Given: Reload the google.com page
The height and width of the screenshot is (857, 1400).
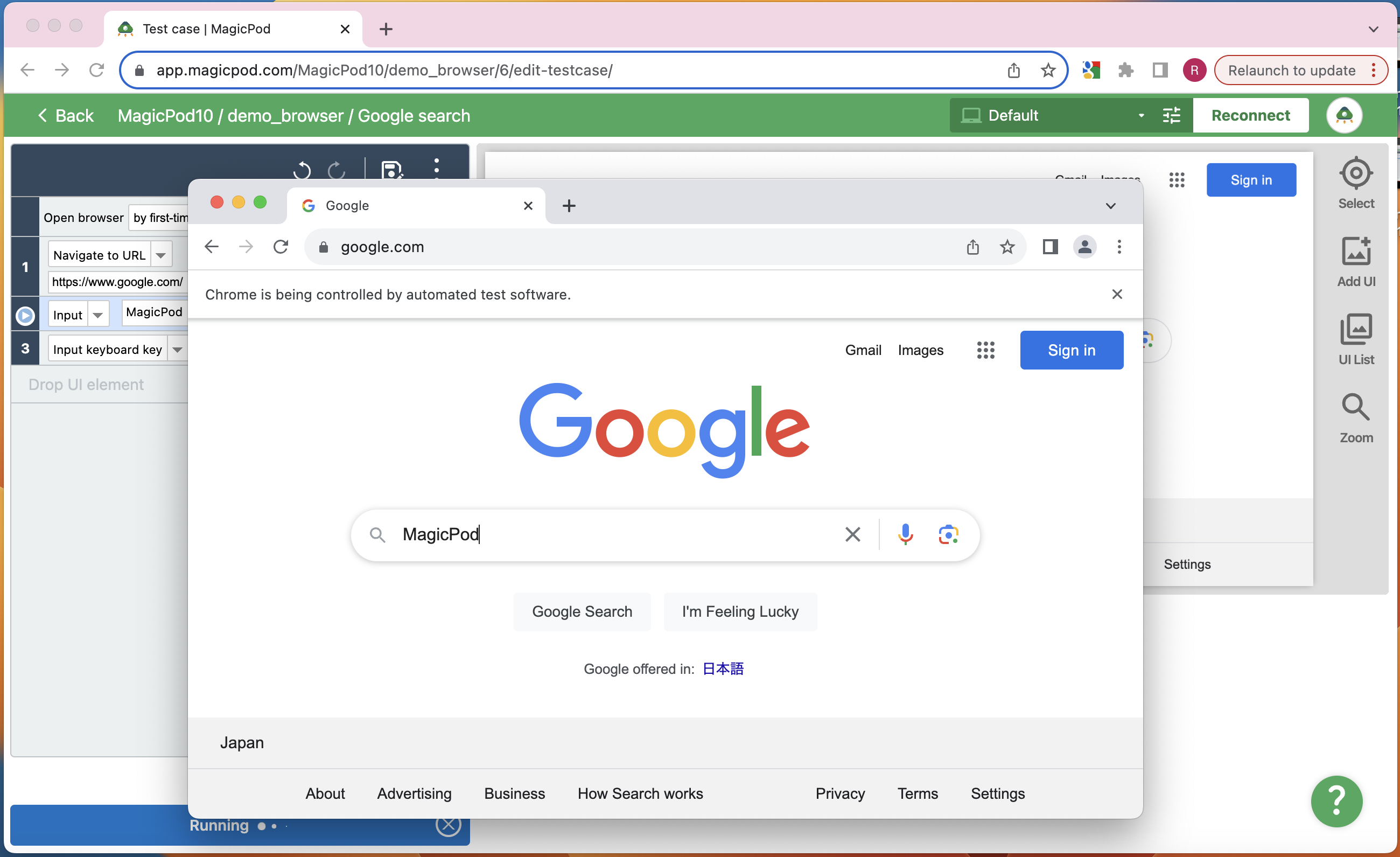Looking at the screenshot, I should pos(281,247).
